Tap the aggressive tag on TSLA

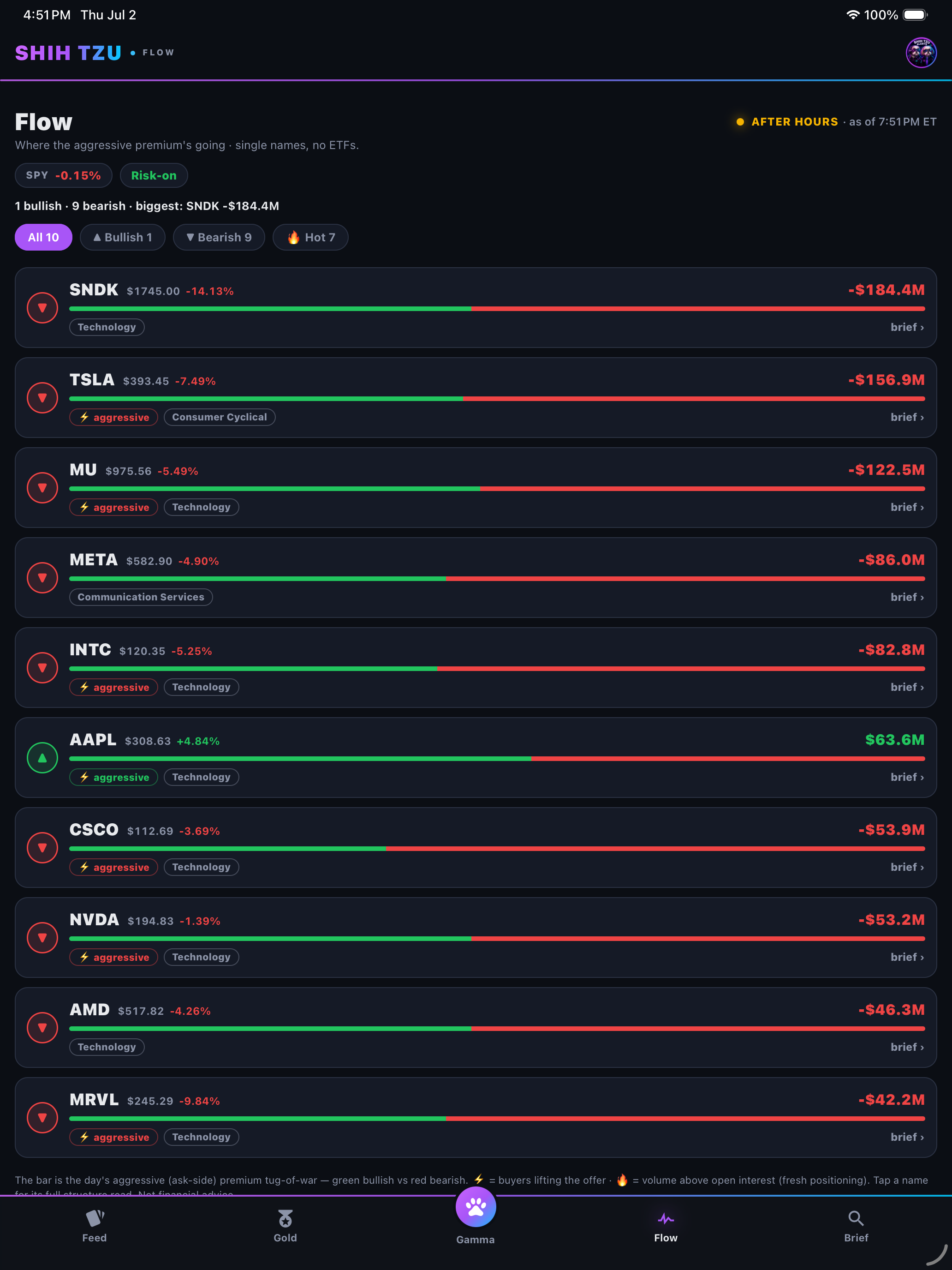[x=113, y=417]
